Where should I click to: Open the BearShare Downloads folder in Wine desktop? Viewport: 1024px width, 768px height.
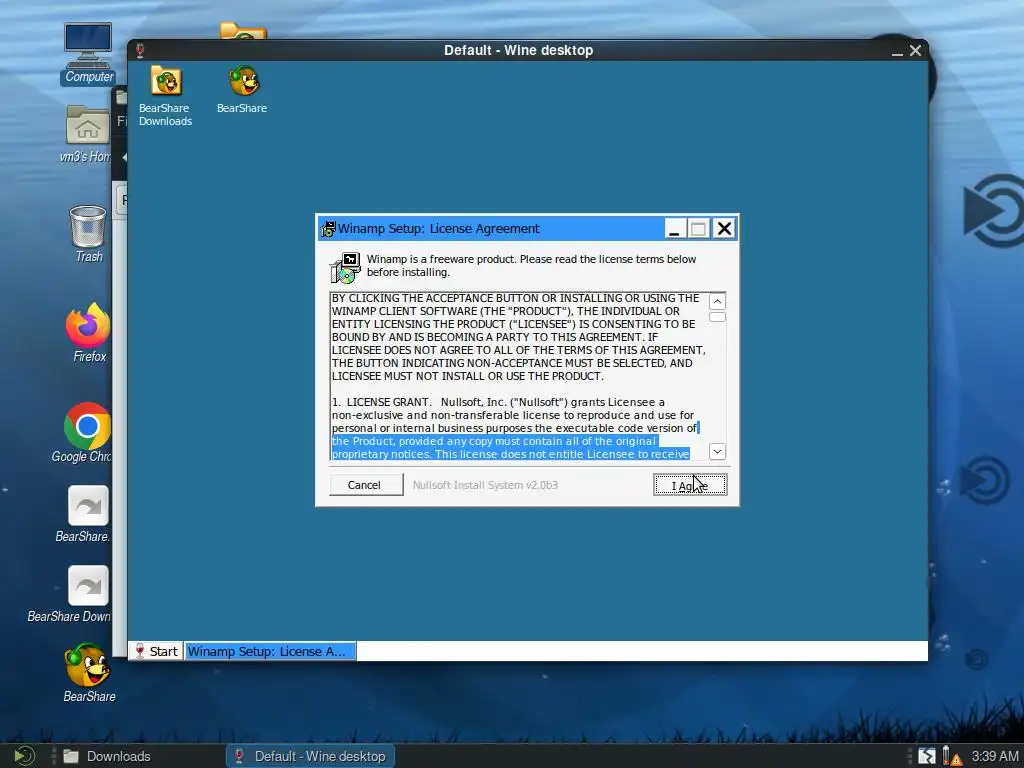pyautogui.click(x=166, y=95)
